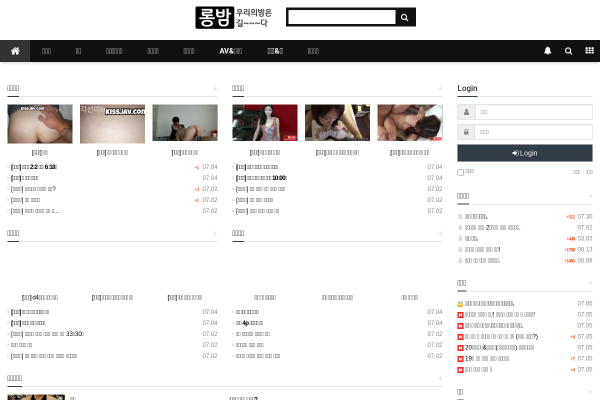Focus the username input in Login panel
This screenshot has height=400, width=600.
tap(533, 112)
